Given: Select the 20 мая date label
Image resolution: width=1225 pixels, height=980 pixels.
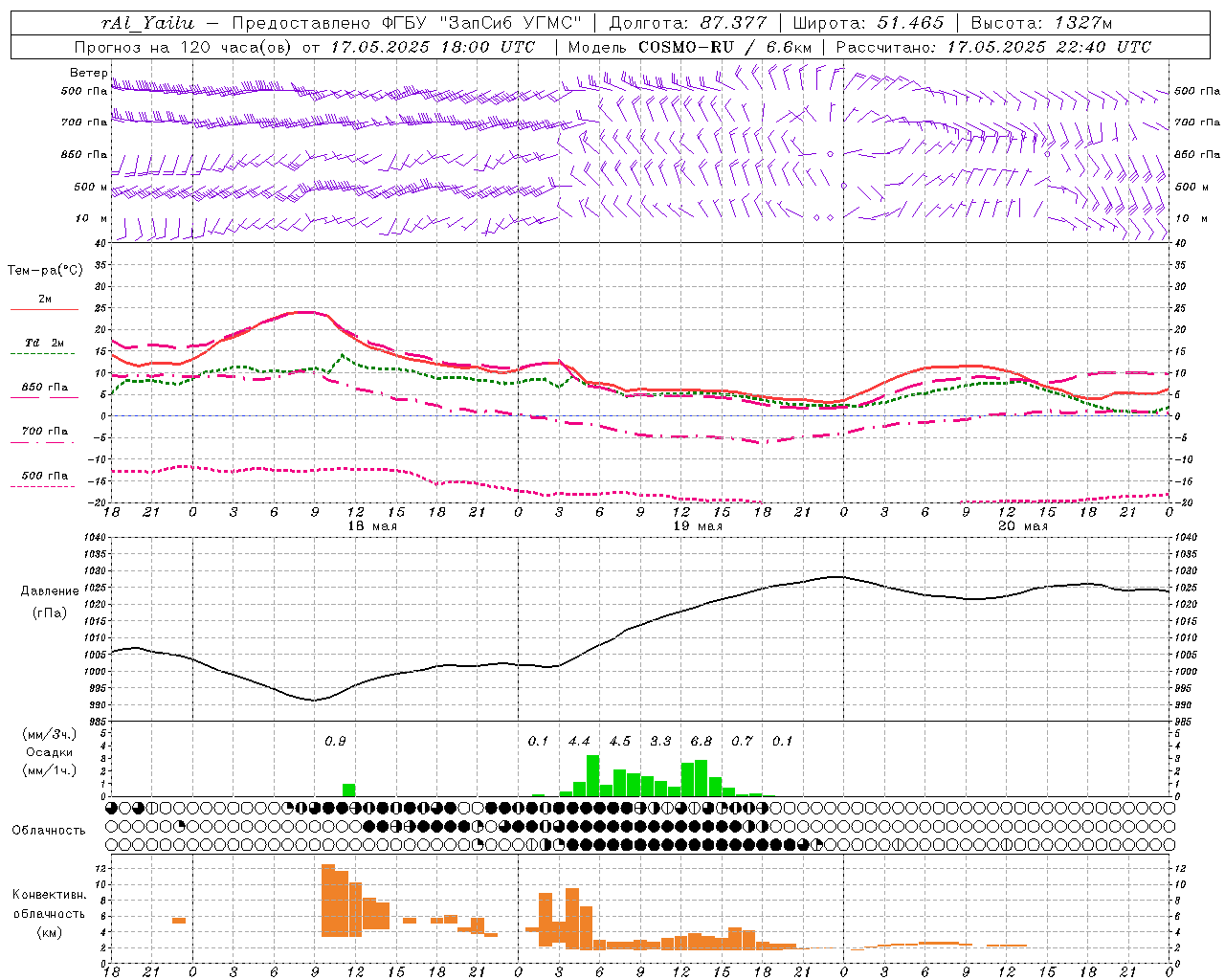Looking at the screenshot, I should pyautogui.click(x=1023, y=526).
